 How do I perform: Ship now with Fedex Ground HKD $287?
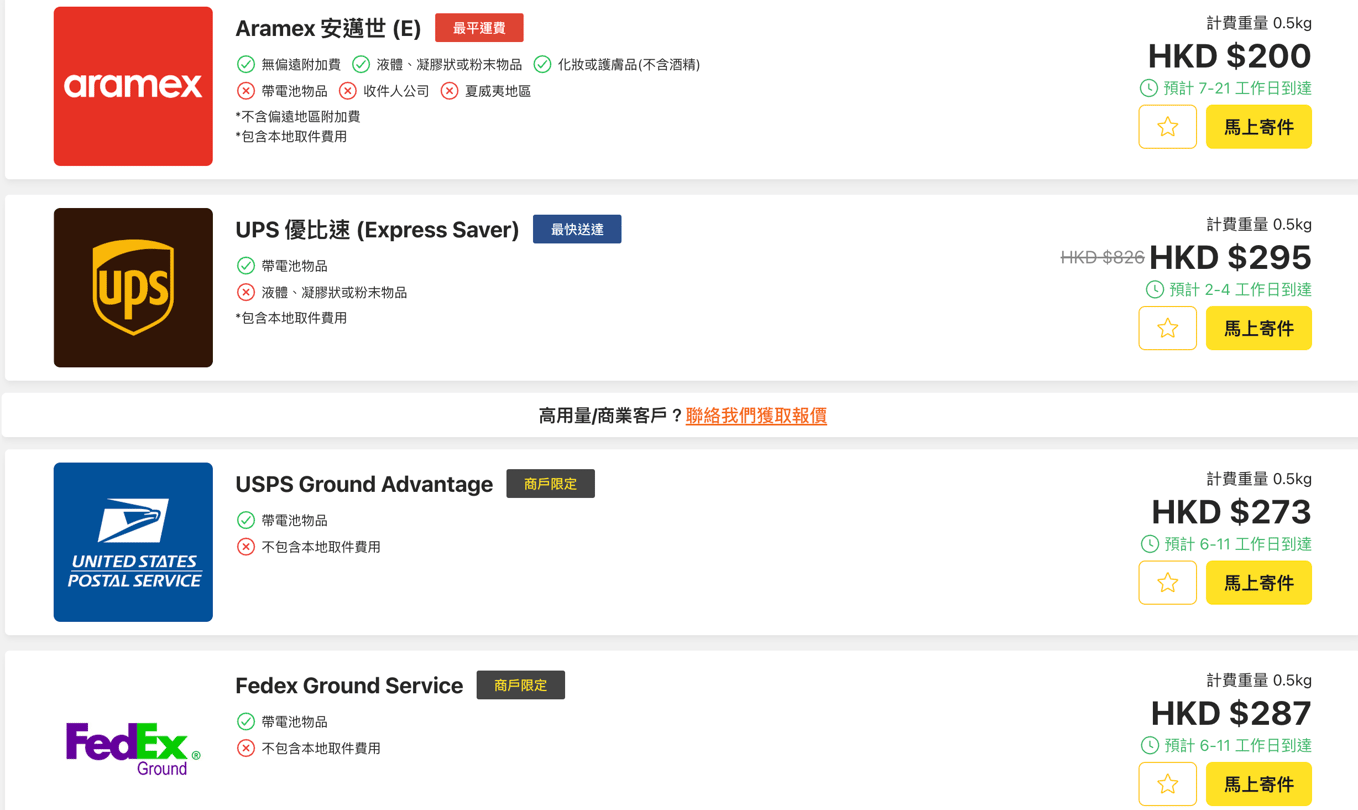(1258, 784)
